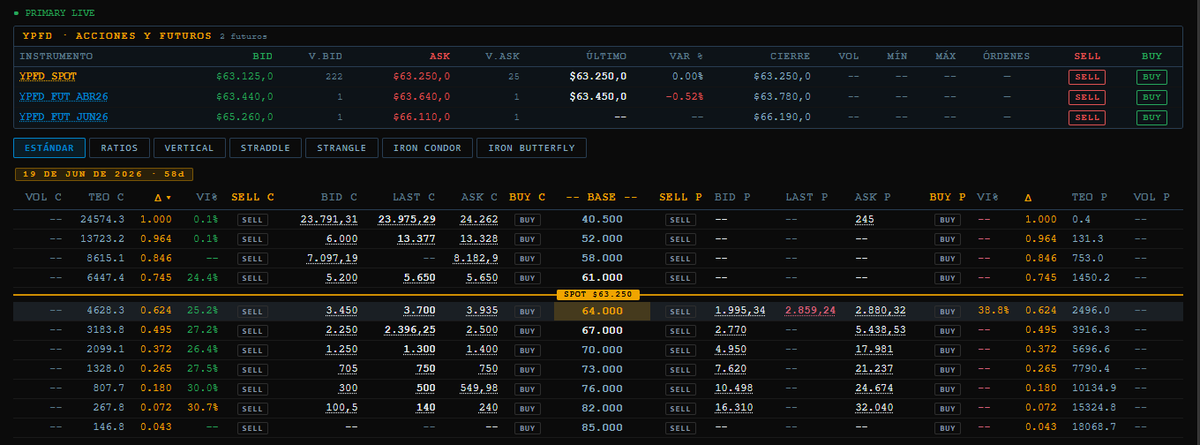Open the VERTICAL strategy tab

click(189, 148)
